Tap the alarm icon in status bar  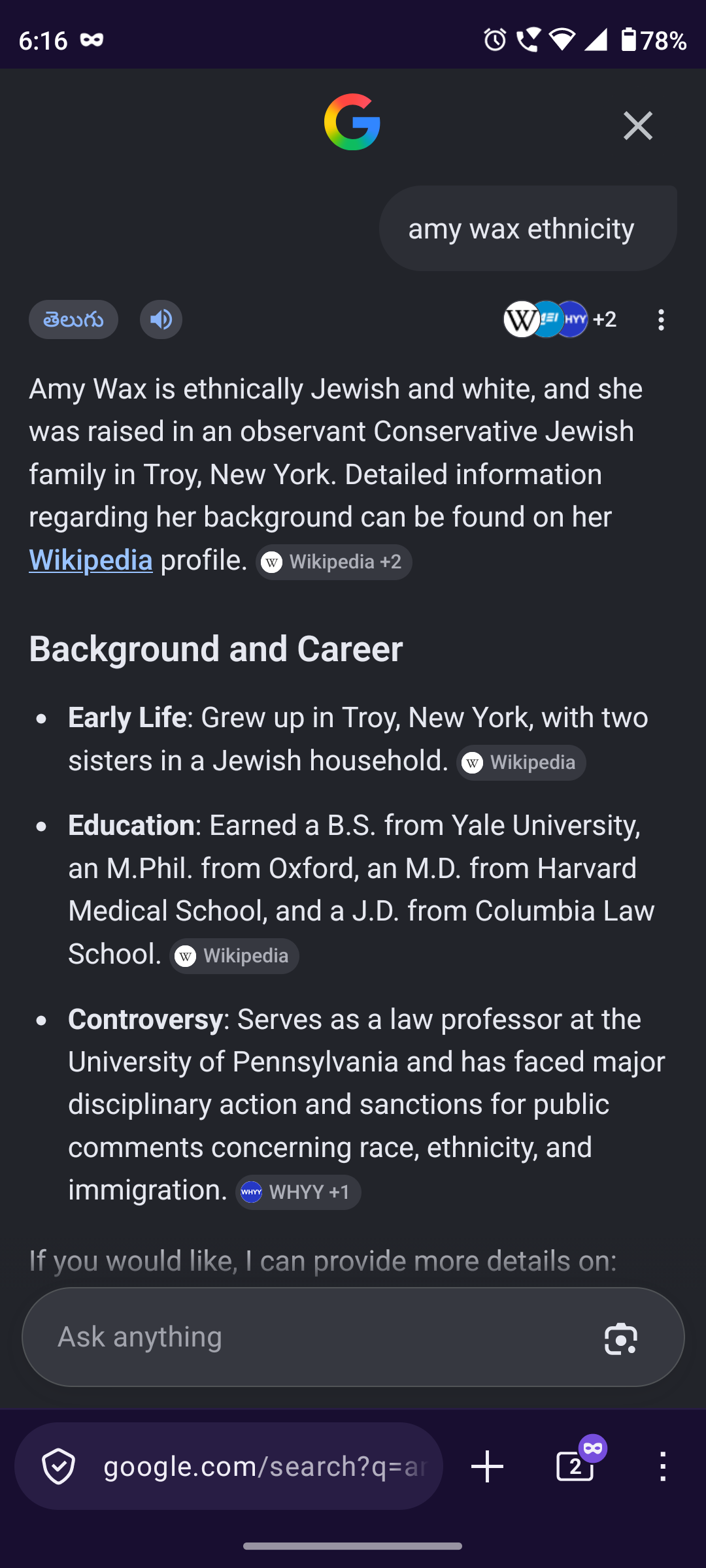tap(495, 40)
